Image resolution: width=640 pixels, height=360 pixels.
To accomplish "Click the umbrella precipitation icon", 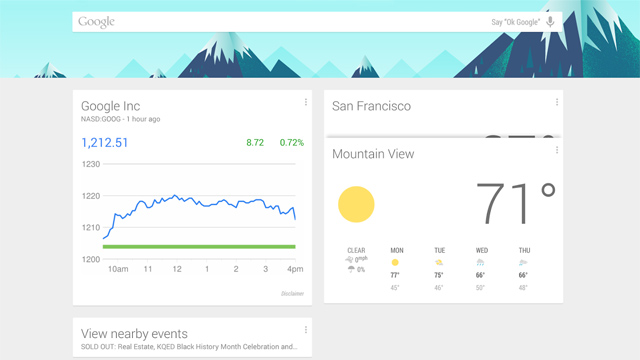I will click(351, 269).
